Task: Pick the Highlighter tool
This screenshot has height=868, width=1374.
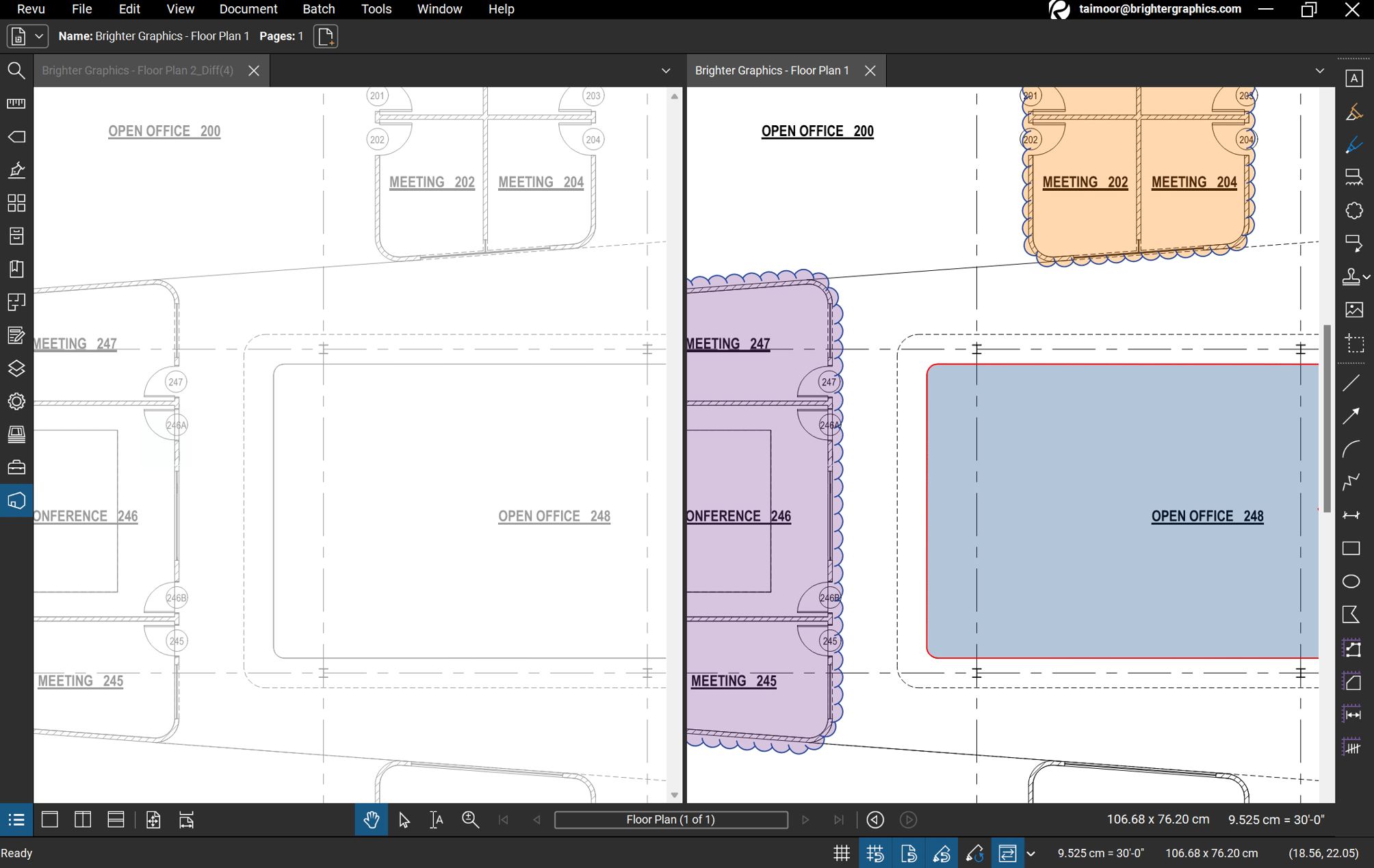Action: click(x=1355, y=111)
